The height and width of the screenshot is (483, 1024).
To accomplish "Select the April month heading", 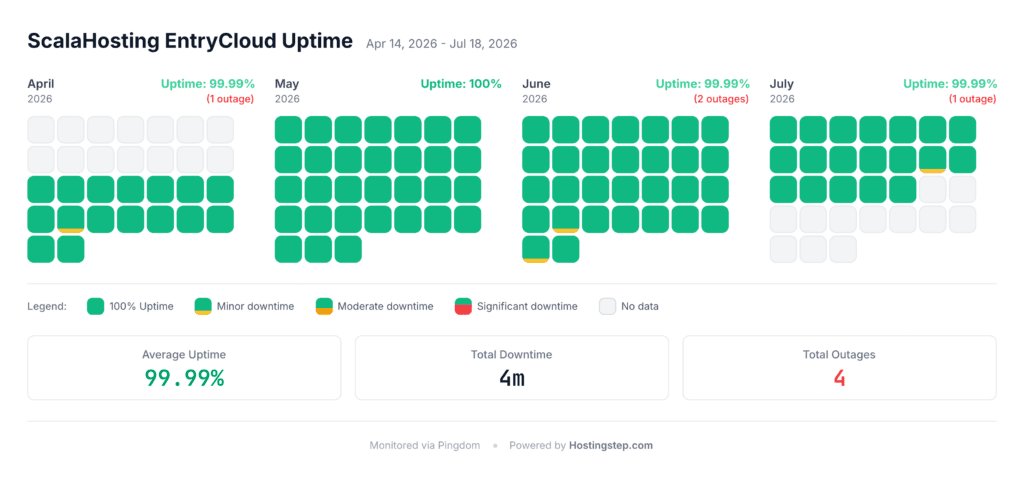I will (x=40, y=84).
